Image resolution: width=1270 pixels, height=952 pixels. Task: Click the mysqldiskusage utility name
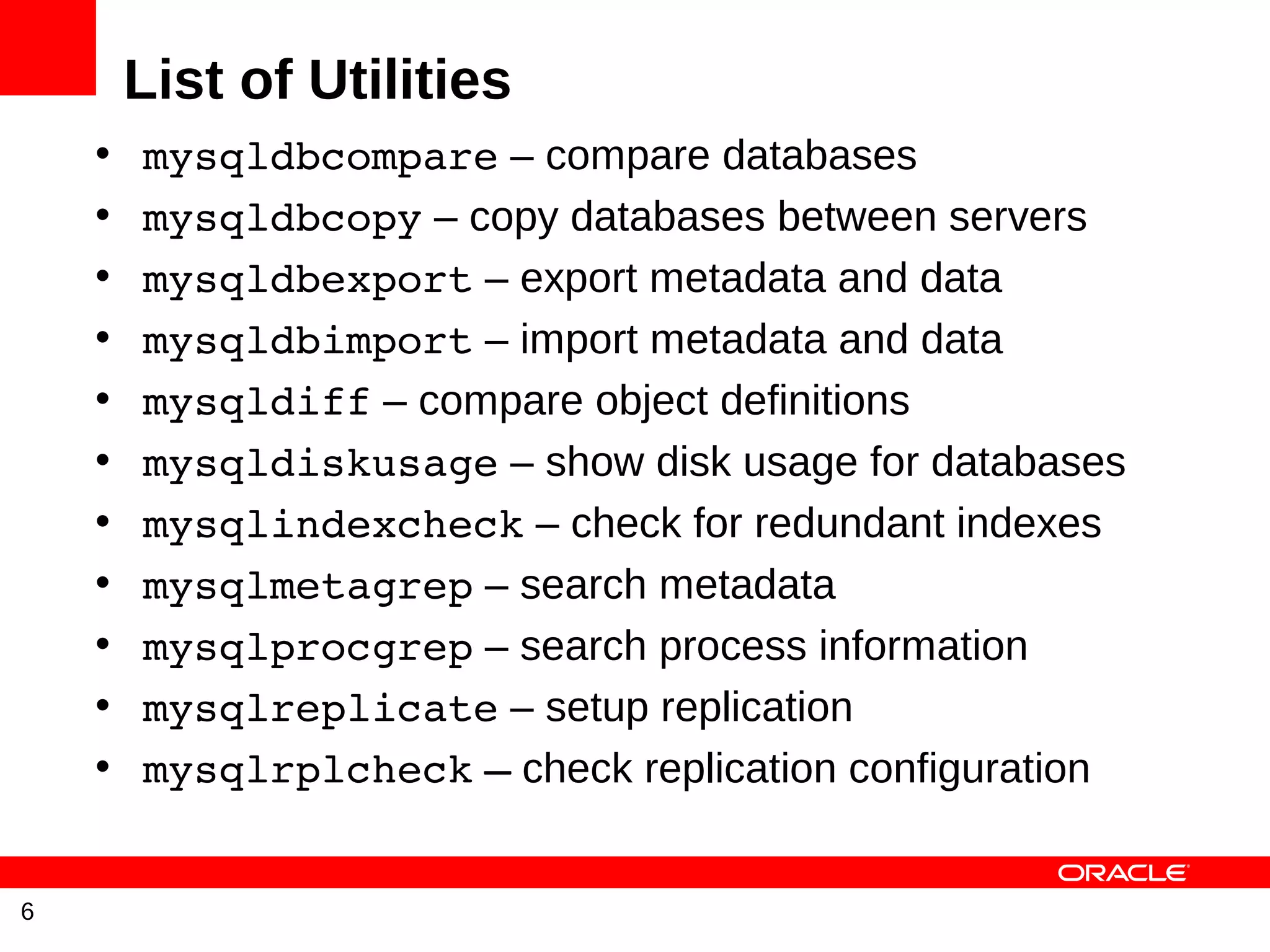tap(320, 465)
